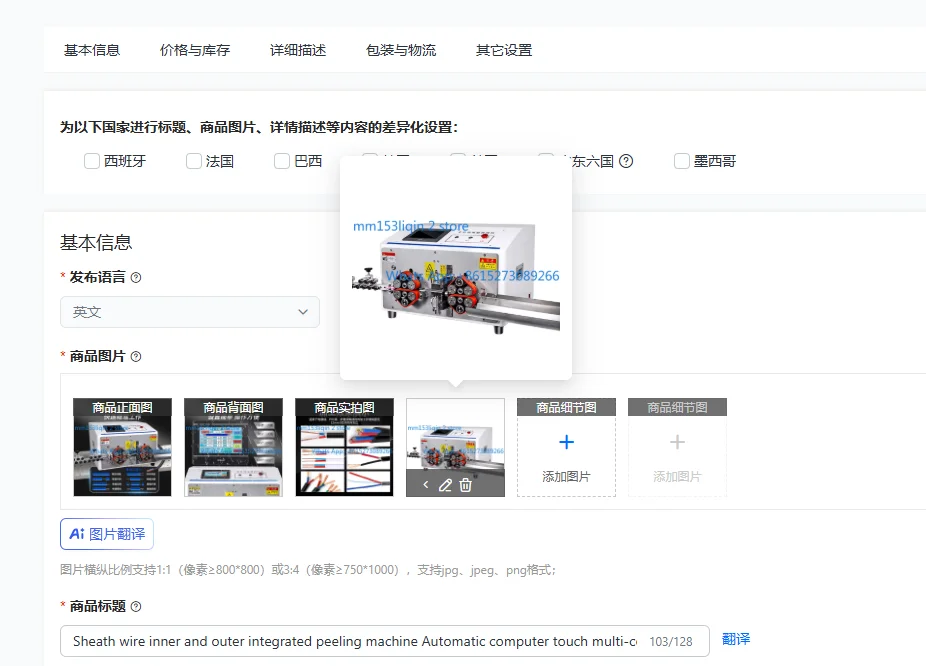Select the 商品正面图 thumbnail

tap(122, 447)
